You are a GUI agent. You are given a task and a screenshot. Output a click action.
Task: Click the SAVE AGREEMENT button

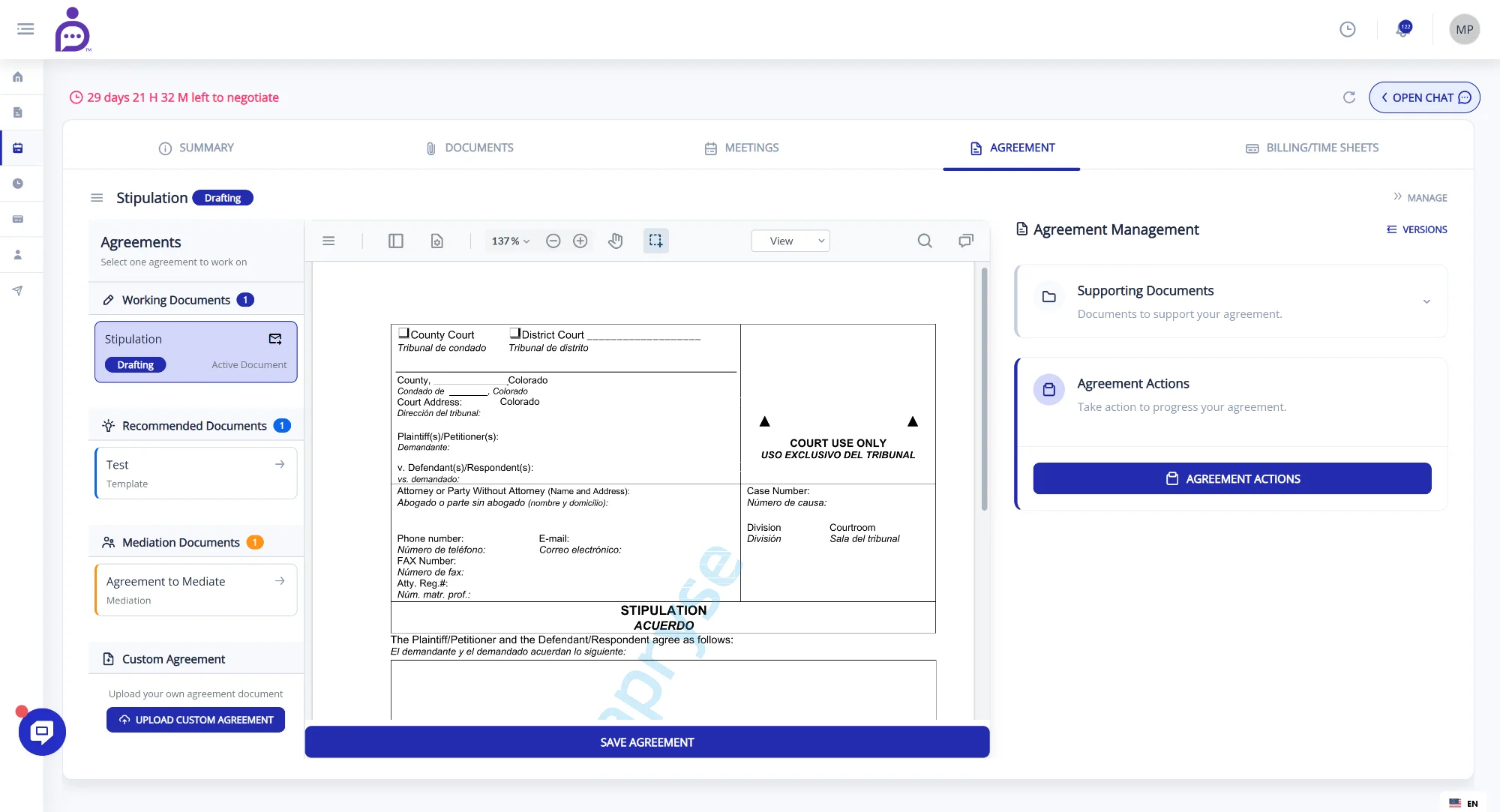(646, 742)
